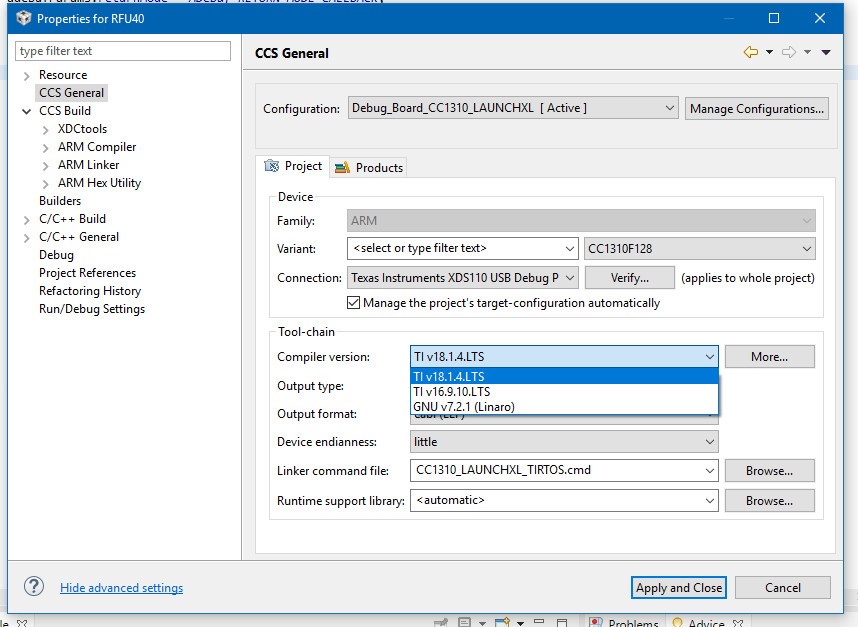Open the Configuration dropdown
Viewport: 858px width, 627px height.
tap(513, 108)
